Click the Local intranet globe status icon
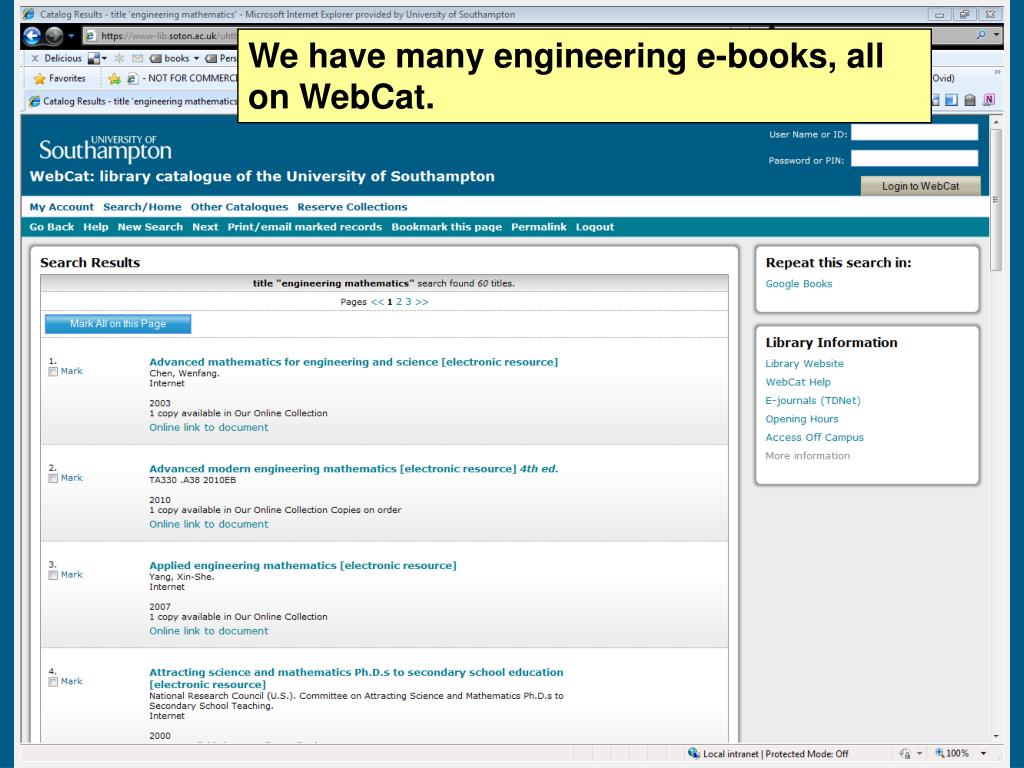This screenshot has height=768, width=1024. pyautogui.click(x=694, y=753)
